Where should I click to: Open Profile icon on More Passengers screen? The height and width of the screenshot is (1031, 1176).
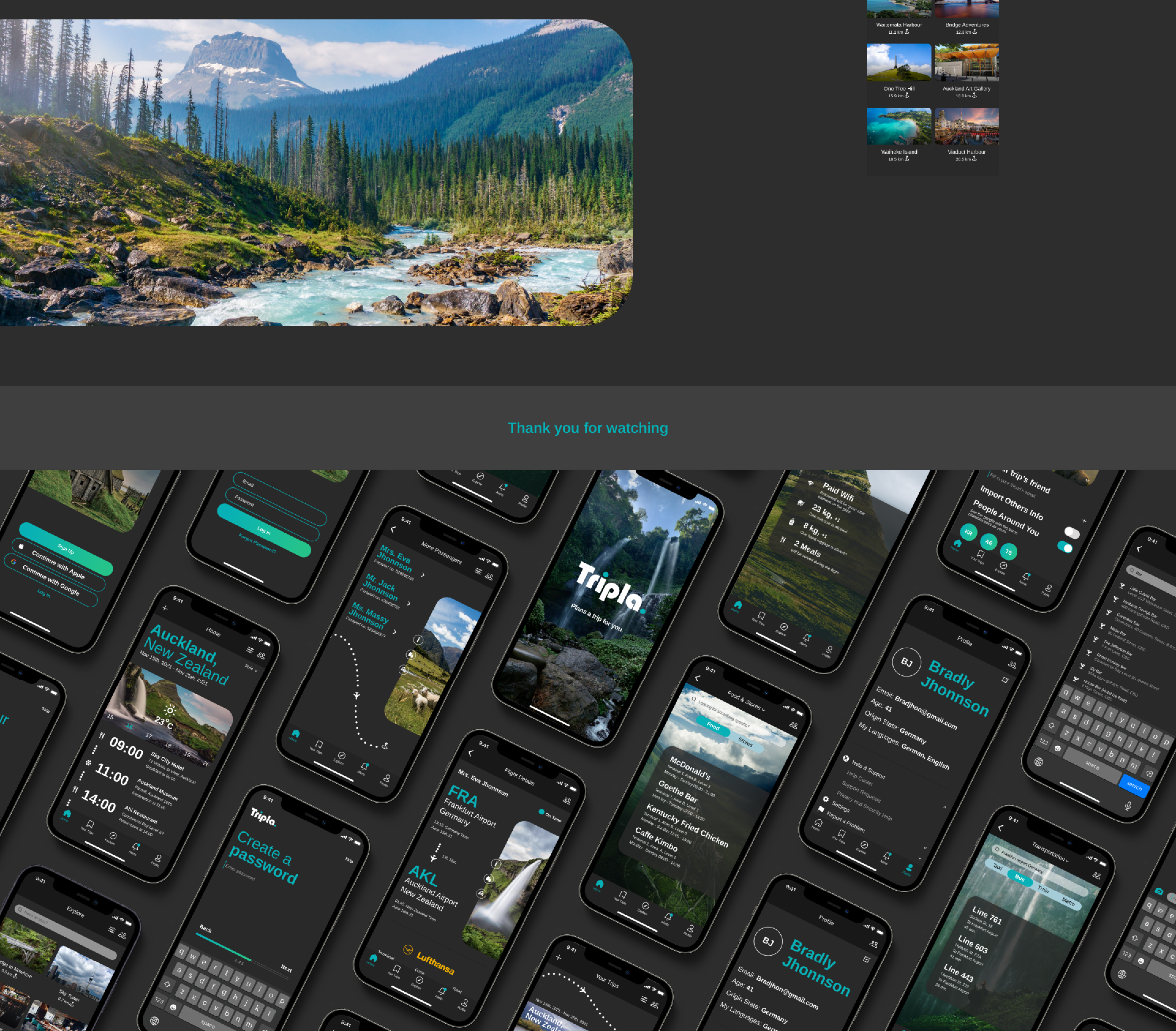386,778
